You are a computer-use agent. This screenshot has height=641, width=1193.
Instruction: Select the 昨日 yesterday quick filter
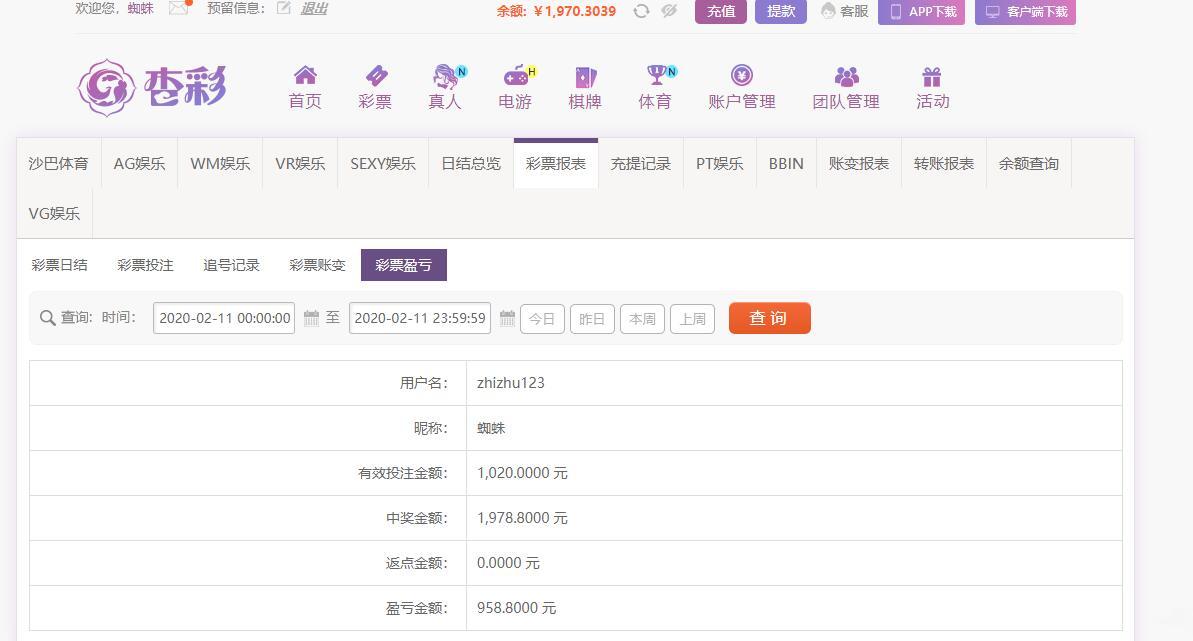click(x=592, y=319)
